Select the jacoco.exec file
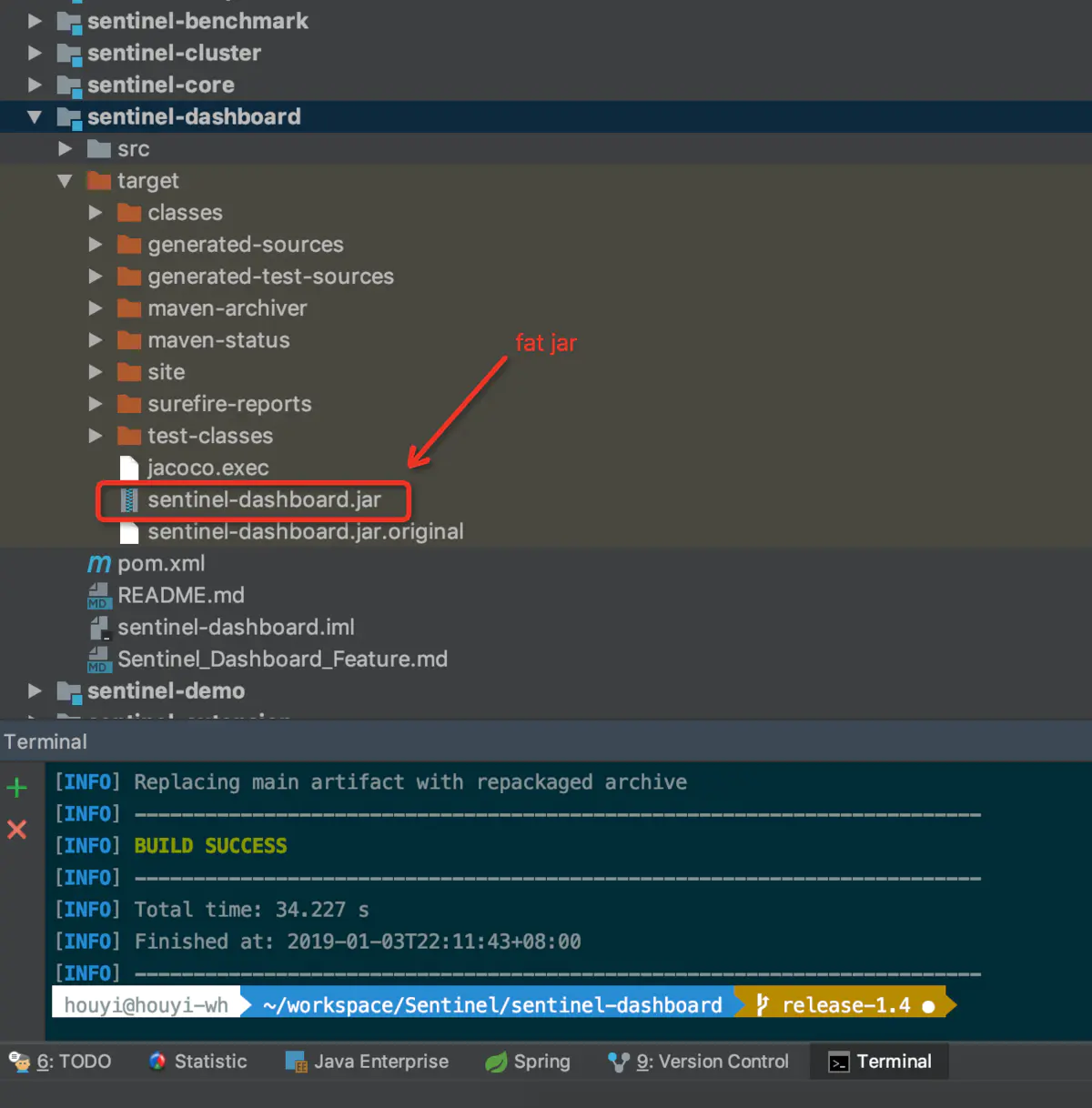 (208, 468)
